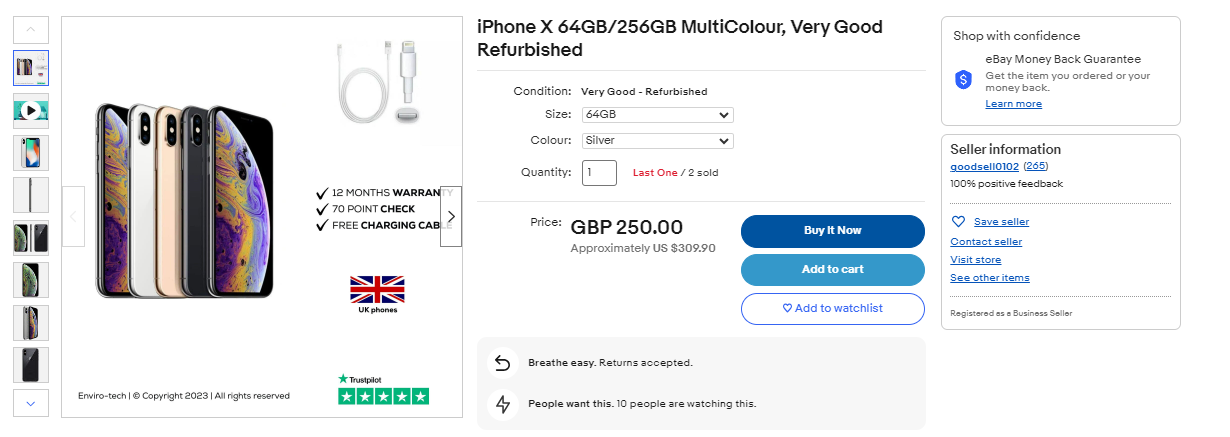Open the Learn more link
This screenshot has height=437, width=1230.
point(1013,104)
